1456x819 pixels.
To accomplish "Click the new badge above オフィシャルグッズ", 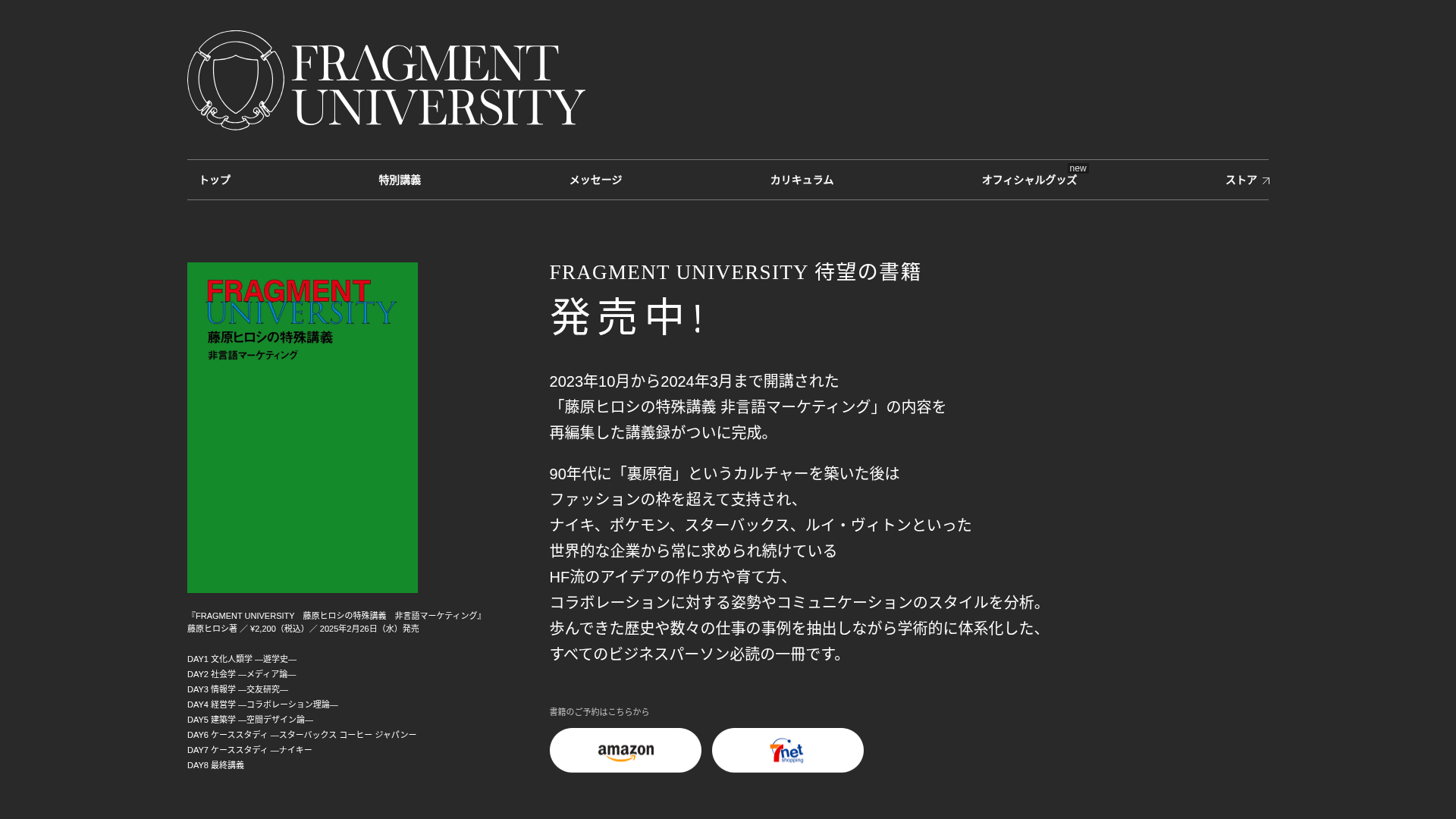I will pos(1078,168).
